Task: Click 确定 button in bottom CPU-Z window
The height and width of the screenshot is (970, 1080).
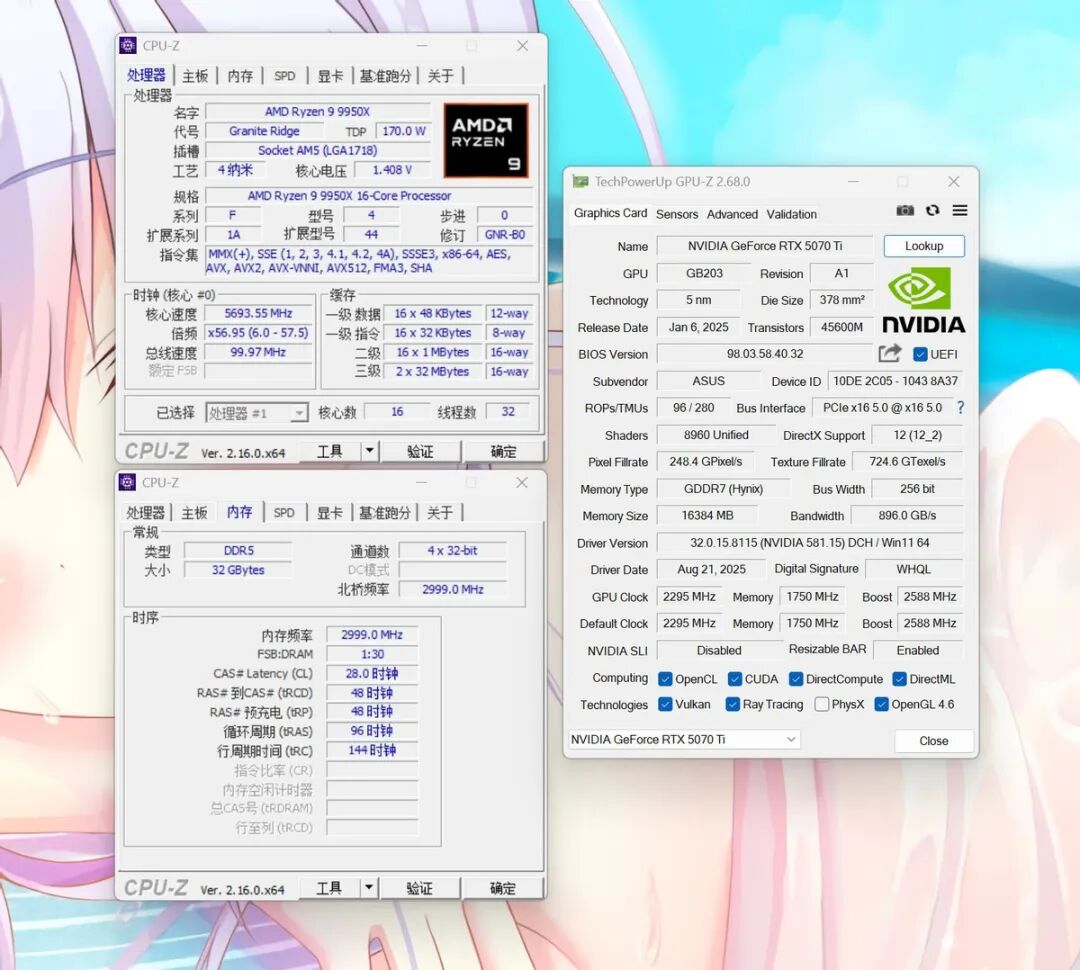Action: click(502, 888)
